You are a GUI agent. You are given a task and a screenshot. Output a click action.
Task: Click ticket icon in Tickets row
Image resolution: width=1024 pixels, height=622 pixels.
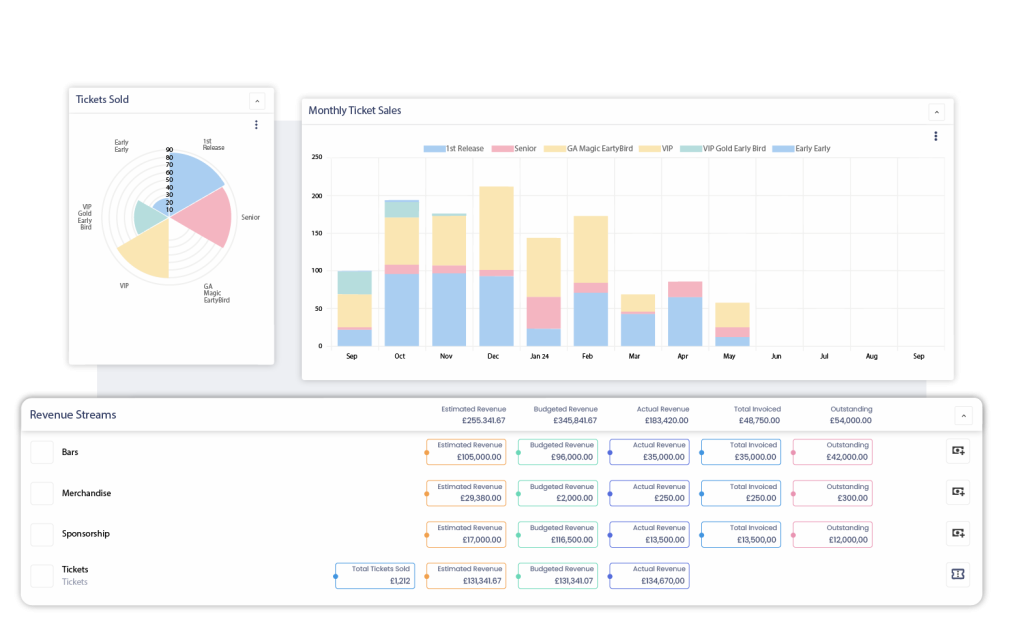[957, 574]
